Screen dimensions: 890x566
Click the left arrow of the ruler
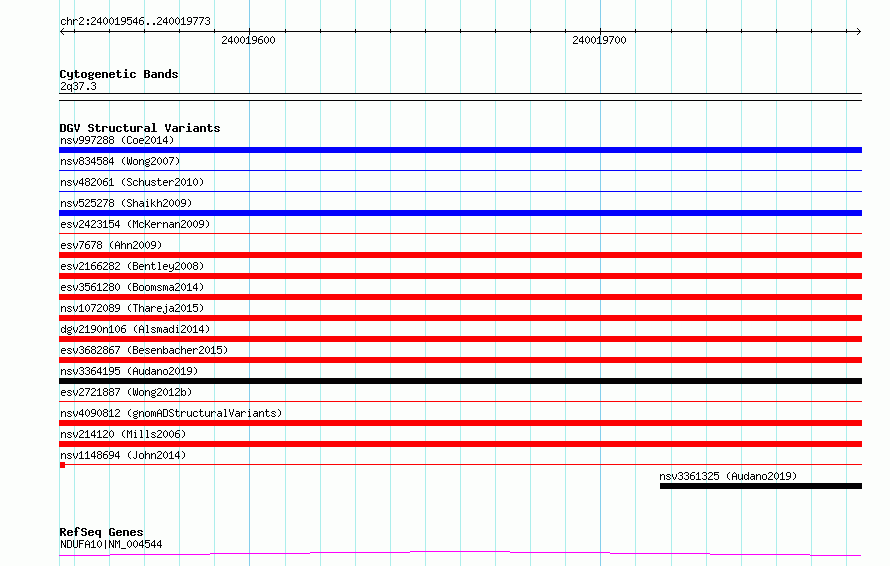(63, 31)
